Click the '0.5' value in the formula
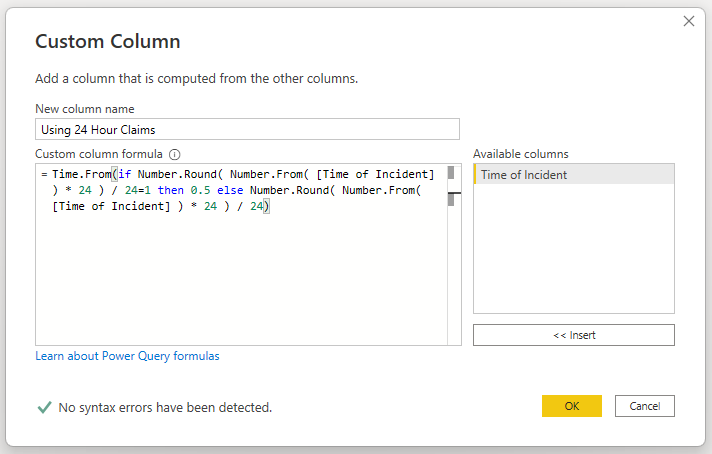The image size is (712, 454). click(x=200, y=190)
